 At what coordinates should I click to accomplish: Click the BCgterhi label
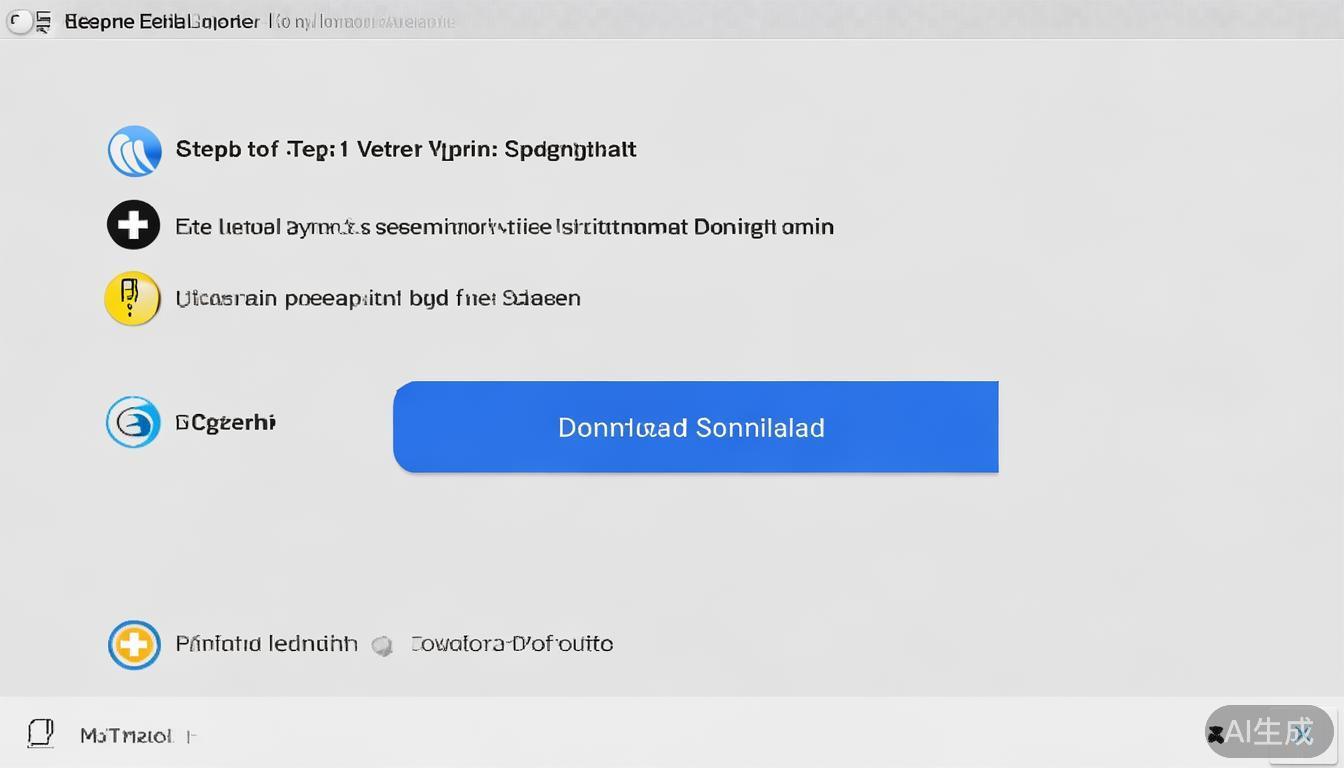tap(225, 423)
